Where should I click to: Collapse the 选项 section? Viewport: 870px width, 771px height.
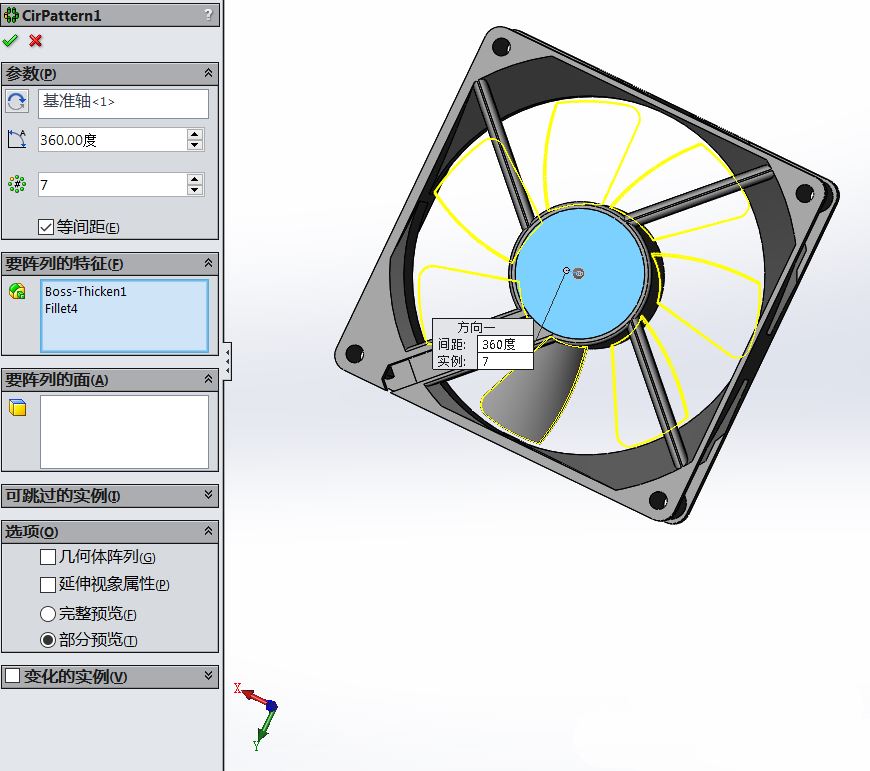click(208, 531)
